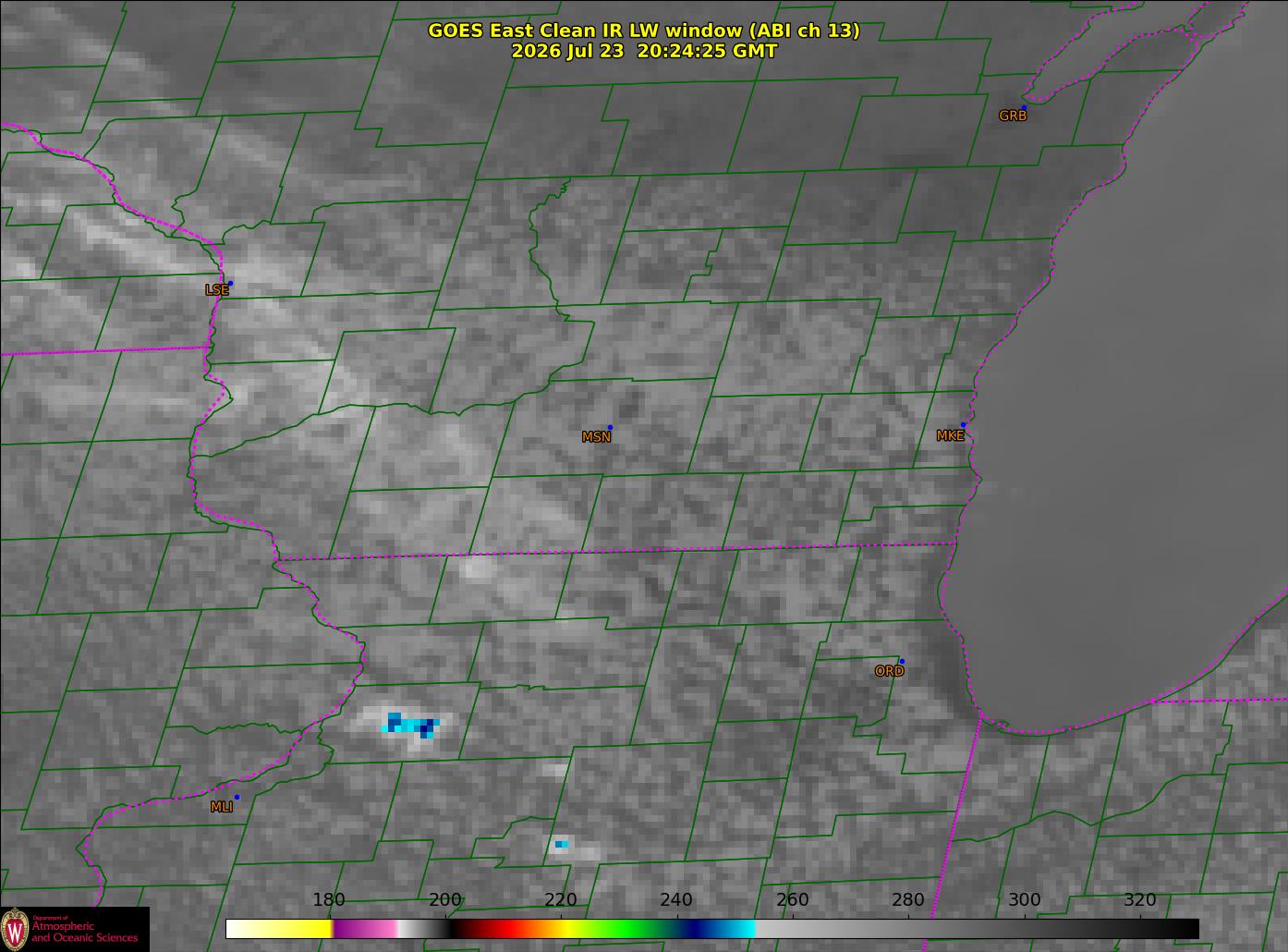Click the GOES East Clean IR title text

point(644,31)
